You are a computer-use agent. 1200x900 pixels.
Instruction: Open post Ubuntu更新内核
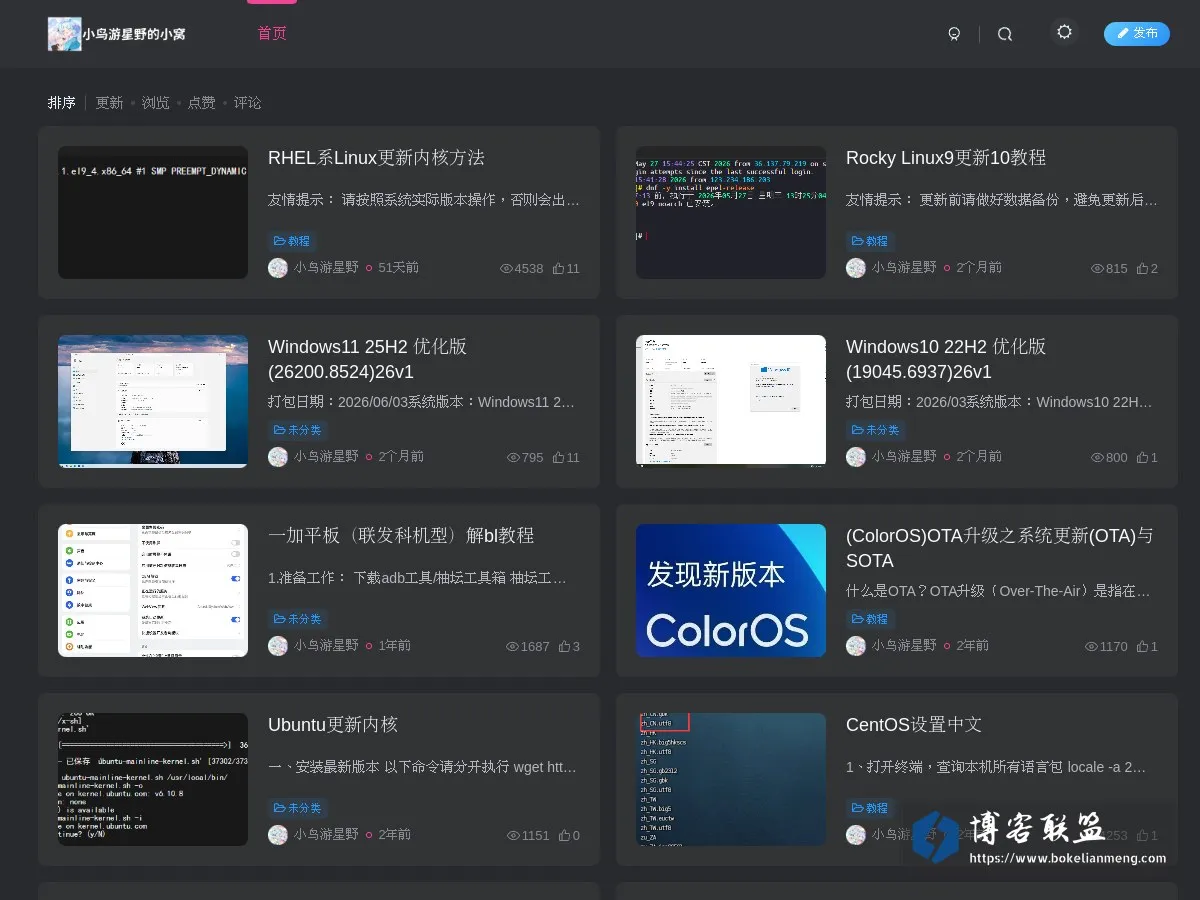tap(333, 725)
